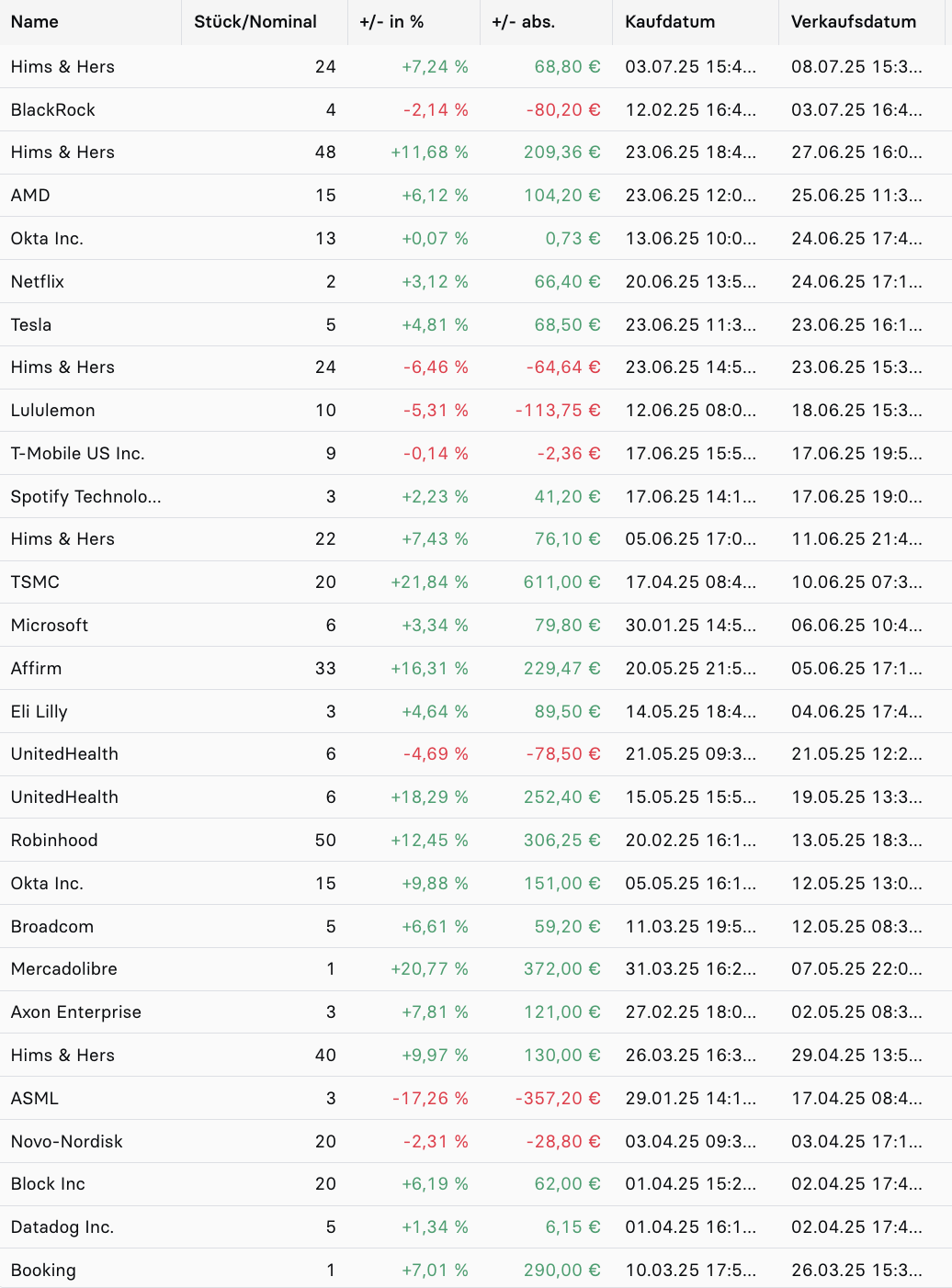Click the 611,00 € absolute gain
The width and height of the screenshot is (952, 1288).
(x=562, y=582)
